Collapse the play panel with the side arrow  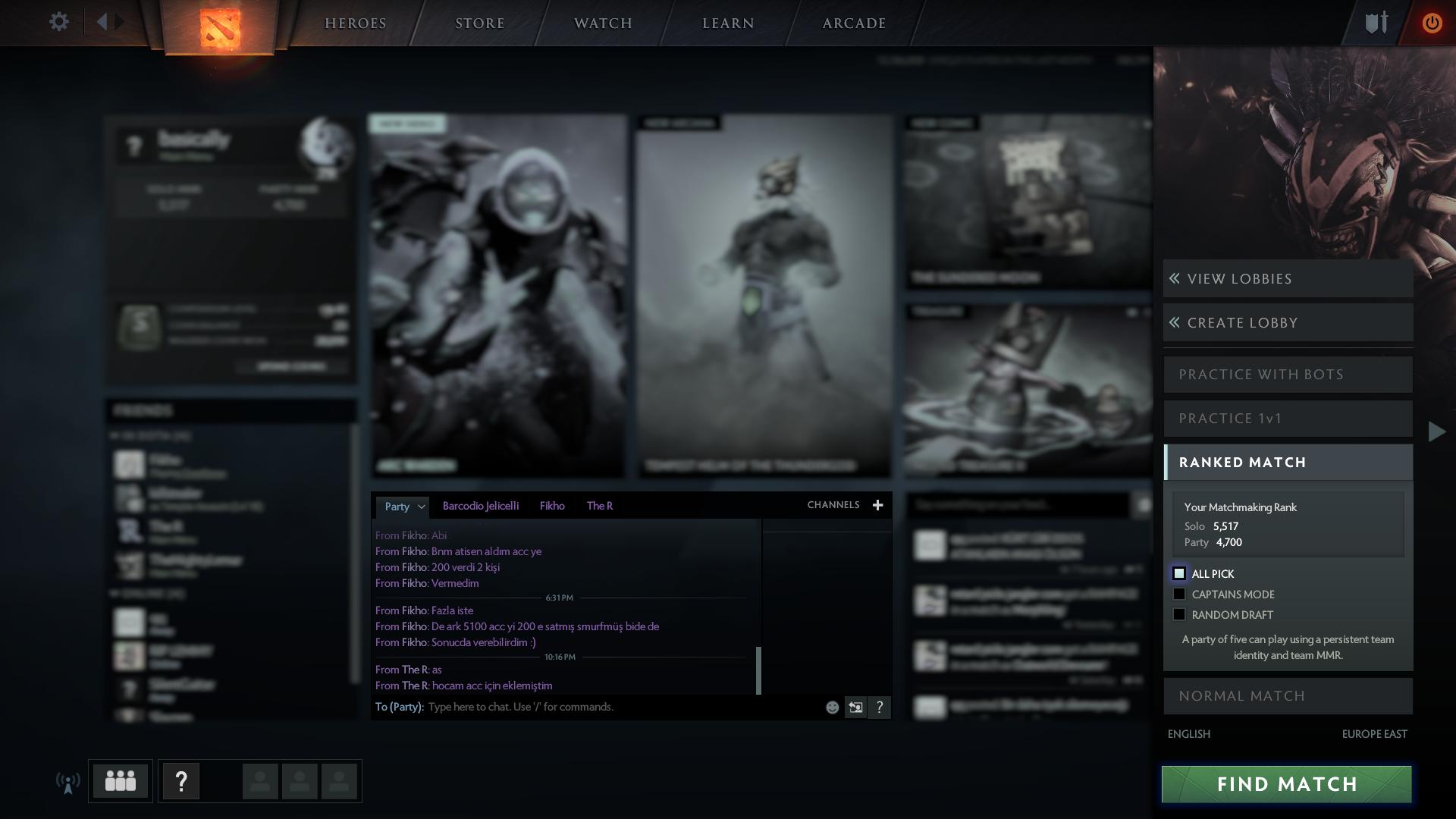tap(1436, 431)
